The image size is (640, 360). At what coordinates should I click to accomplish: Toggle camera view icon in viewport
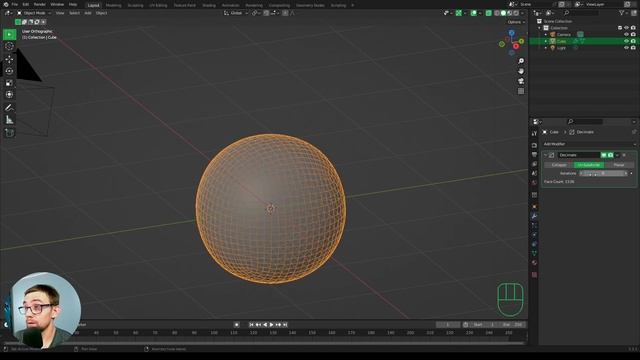(x=521, y=81)
